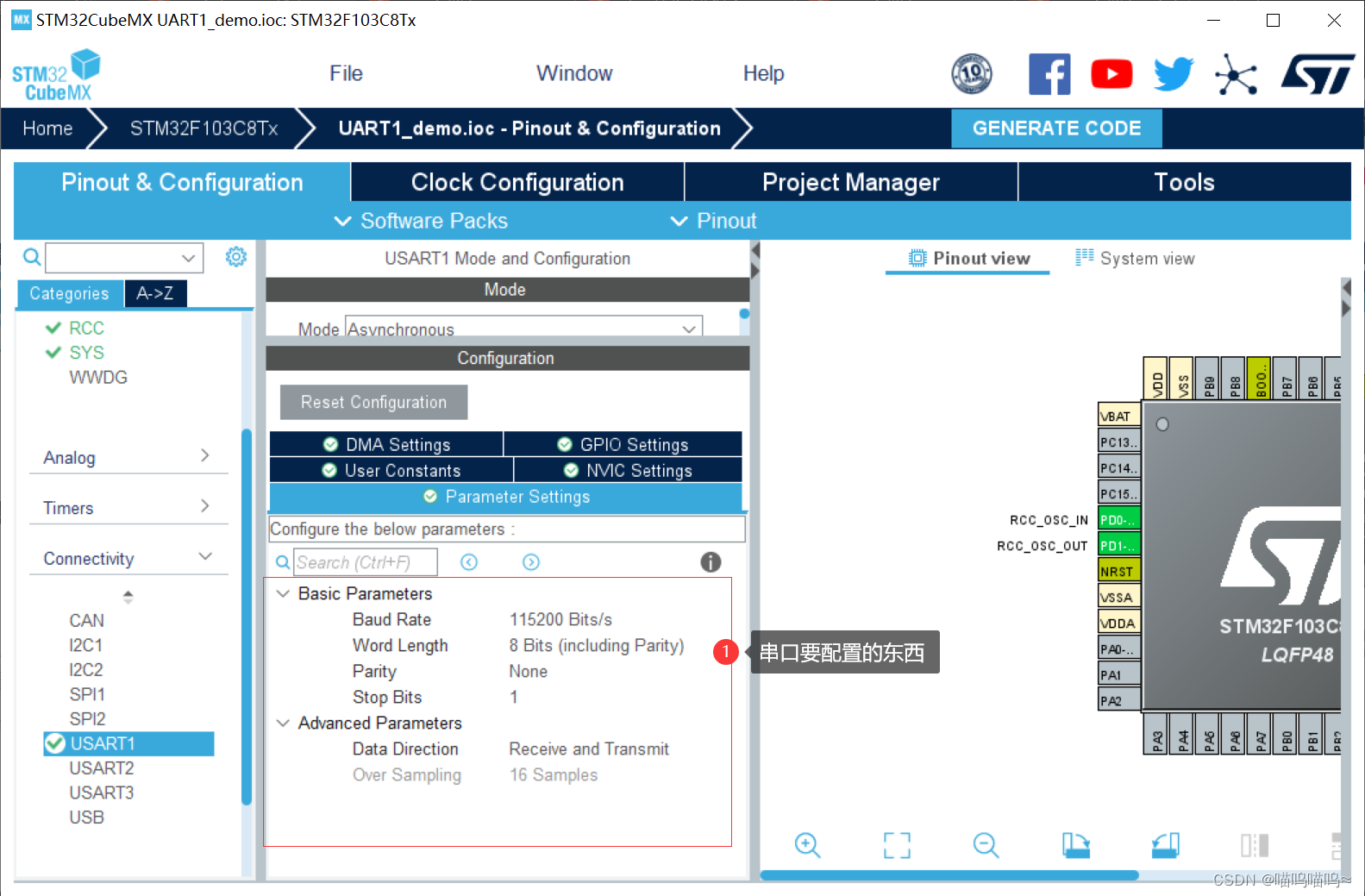
Task: Open the YouTube link icon
Action: pos(1111,74)
